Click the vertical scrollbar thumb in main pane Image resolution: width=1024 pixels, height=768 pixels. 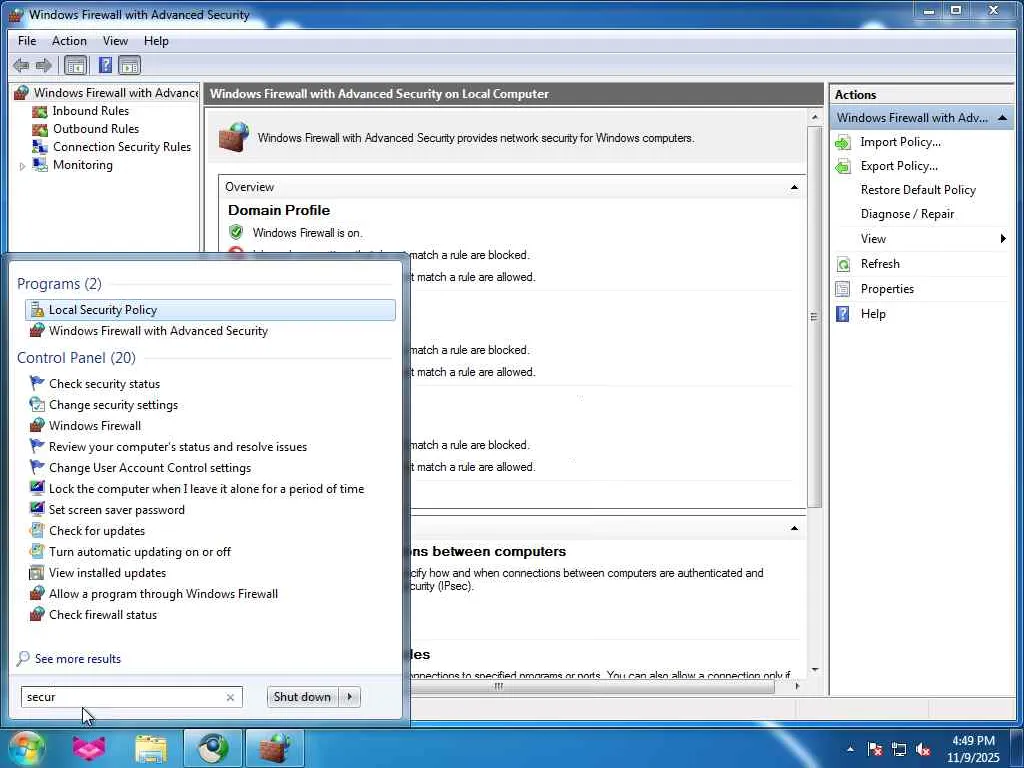tap(814, 317)
